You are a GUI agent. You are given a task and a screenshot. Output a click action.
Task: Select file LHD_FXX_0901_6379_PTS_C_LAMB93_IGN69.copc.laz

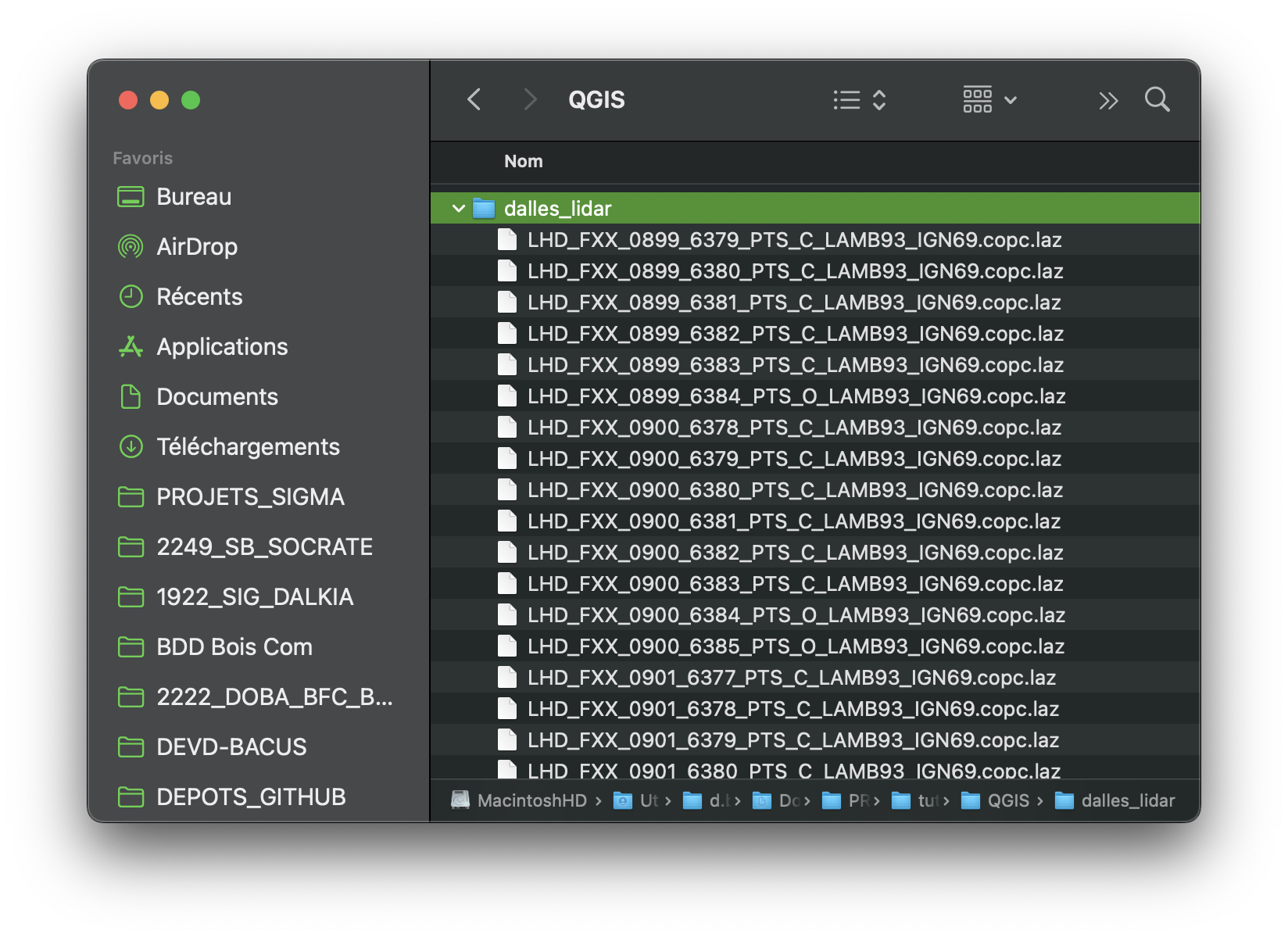pos(815,740)
